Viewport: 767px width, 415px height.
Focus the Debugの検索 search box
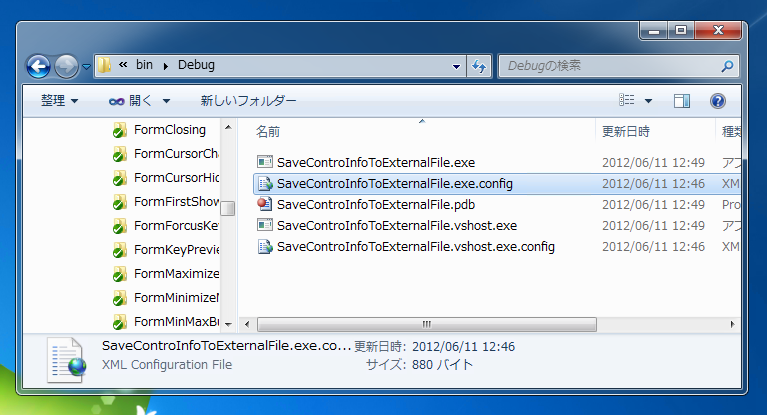[x=618, y=66]
